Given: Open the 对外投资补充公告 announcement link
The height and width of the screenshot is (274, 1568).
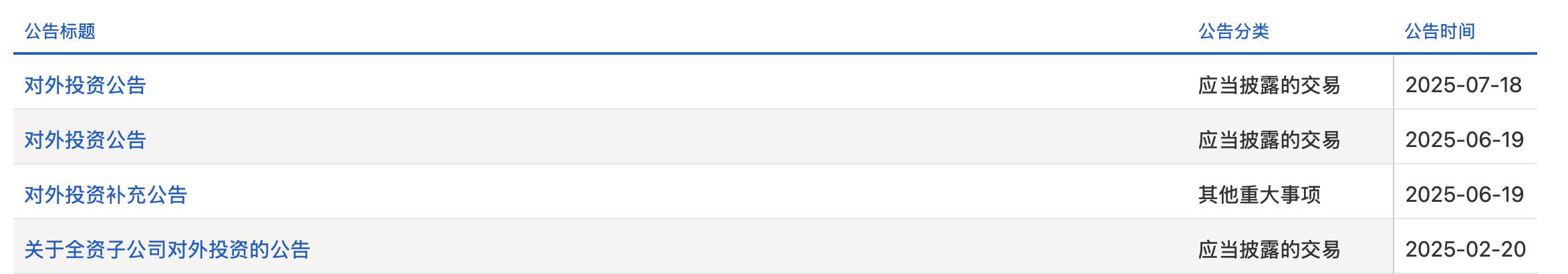Looking at the screenshot, I should pos(106,194).
